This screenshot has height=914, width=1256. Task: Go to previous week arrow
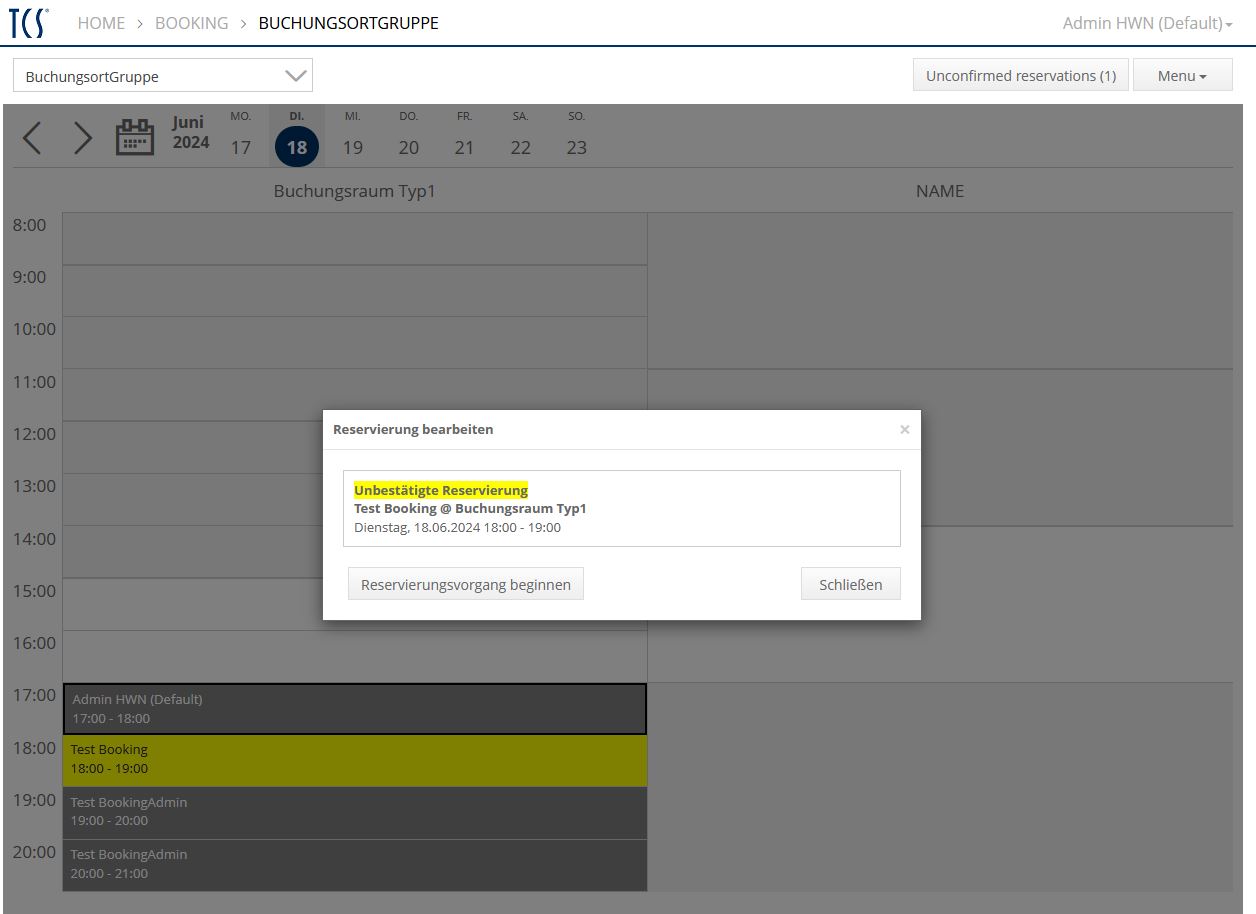click(x=32, y=138)
